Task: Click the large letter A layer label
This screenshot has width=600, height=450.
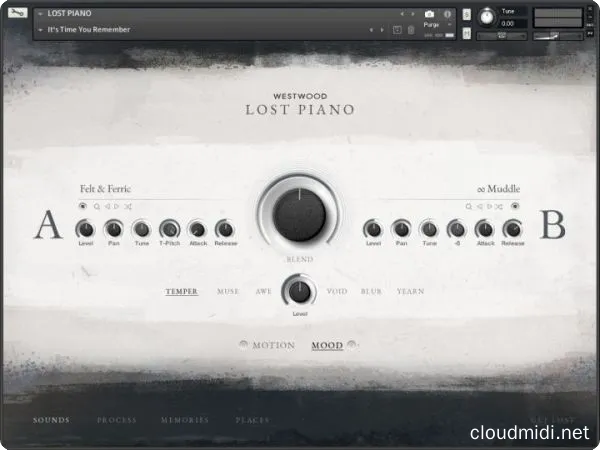Action: (x=49, y=224)
